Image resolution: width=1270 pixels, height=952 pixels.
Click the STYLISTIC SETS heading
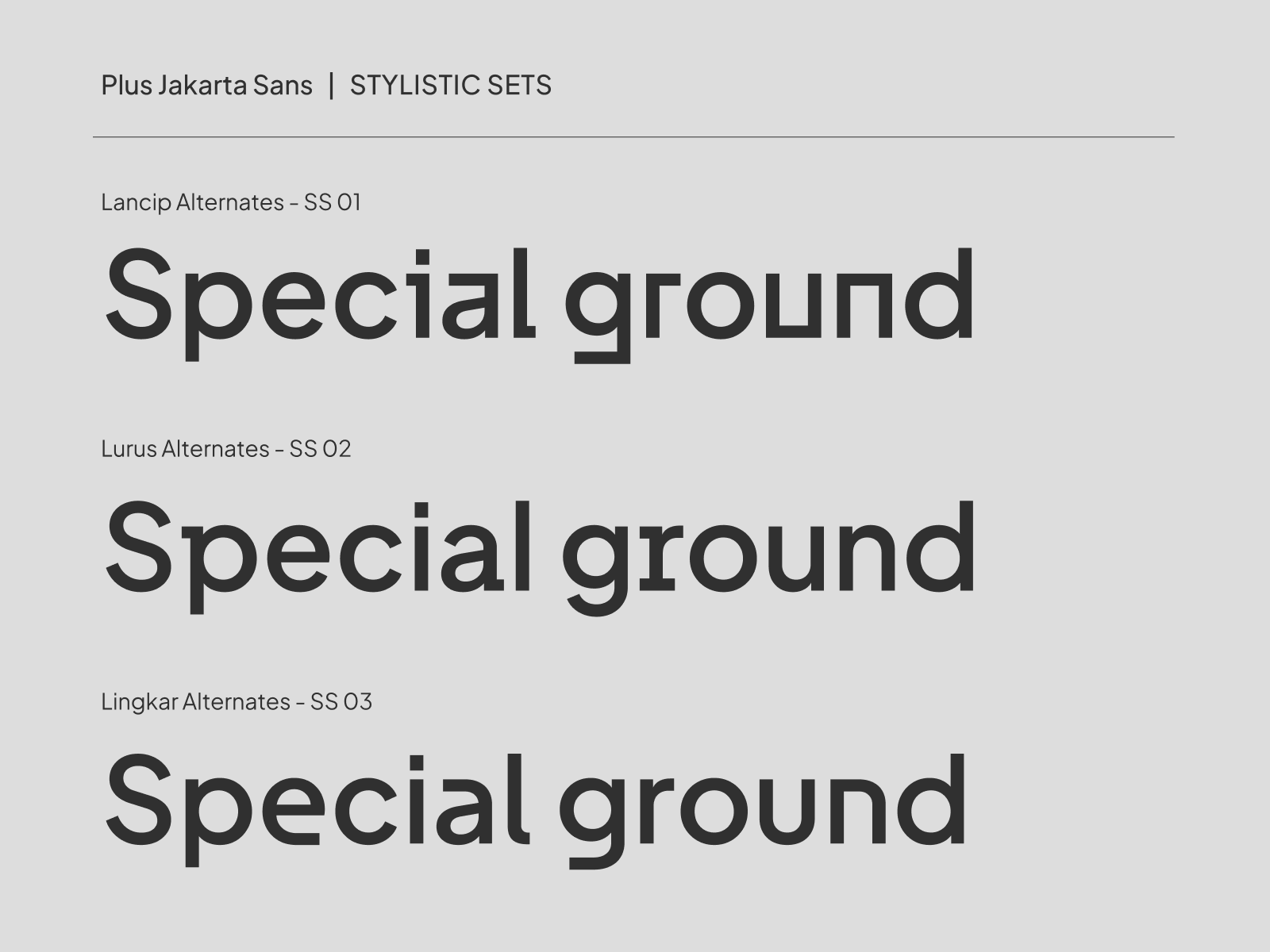pos(450,85)
